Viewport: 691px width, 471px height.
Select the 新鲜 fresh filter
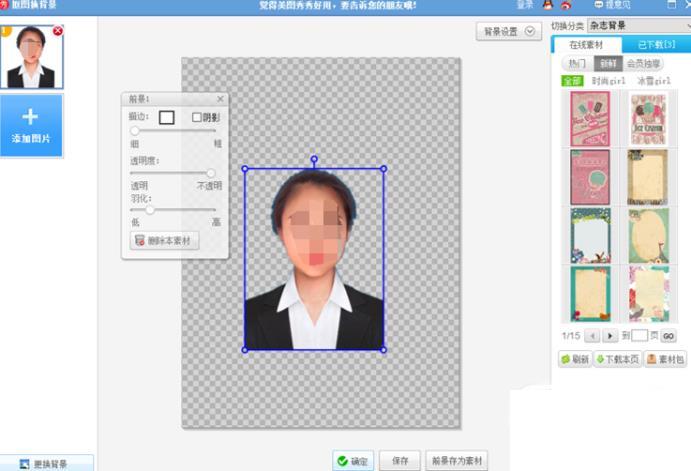coord(608,63)
